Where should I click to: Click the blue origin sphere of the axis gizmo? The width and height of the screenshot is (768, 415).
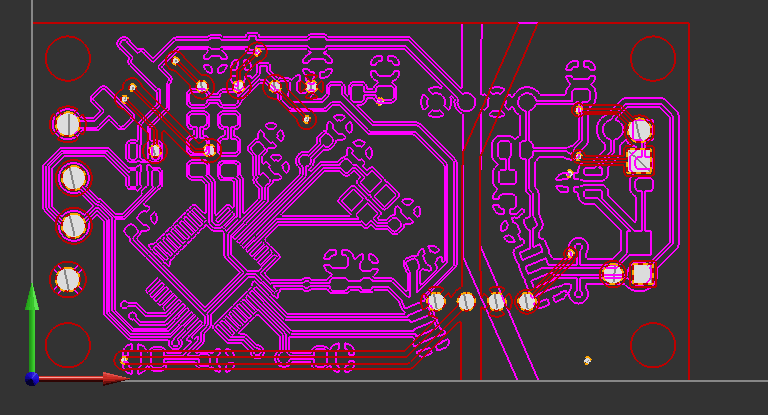click(x=32, y=379)
